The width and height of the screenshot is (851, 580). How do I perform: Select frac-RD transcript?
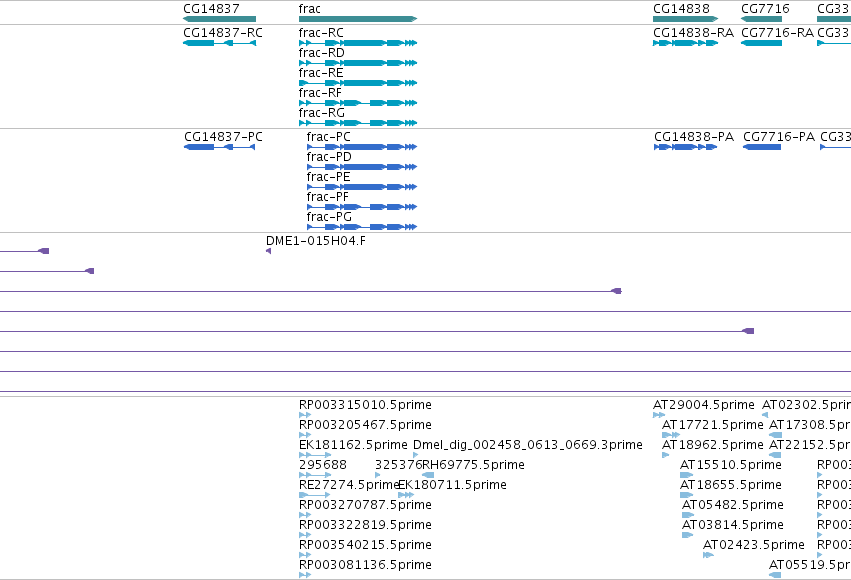[x=358, y=63]
